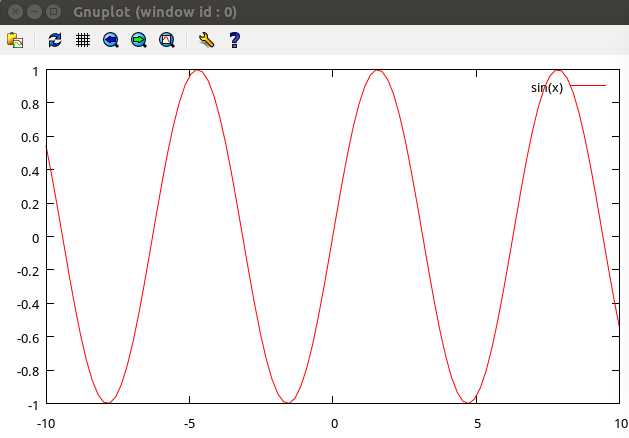629x438 pixels.
Task: Click the y-axis label 0.4
Action: pyautogui.click(x=30, y=171)
